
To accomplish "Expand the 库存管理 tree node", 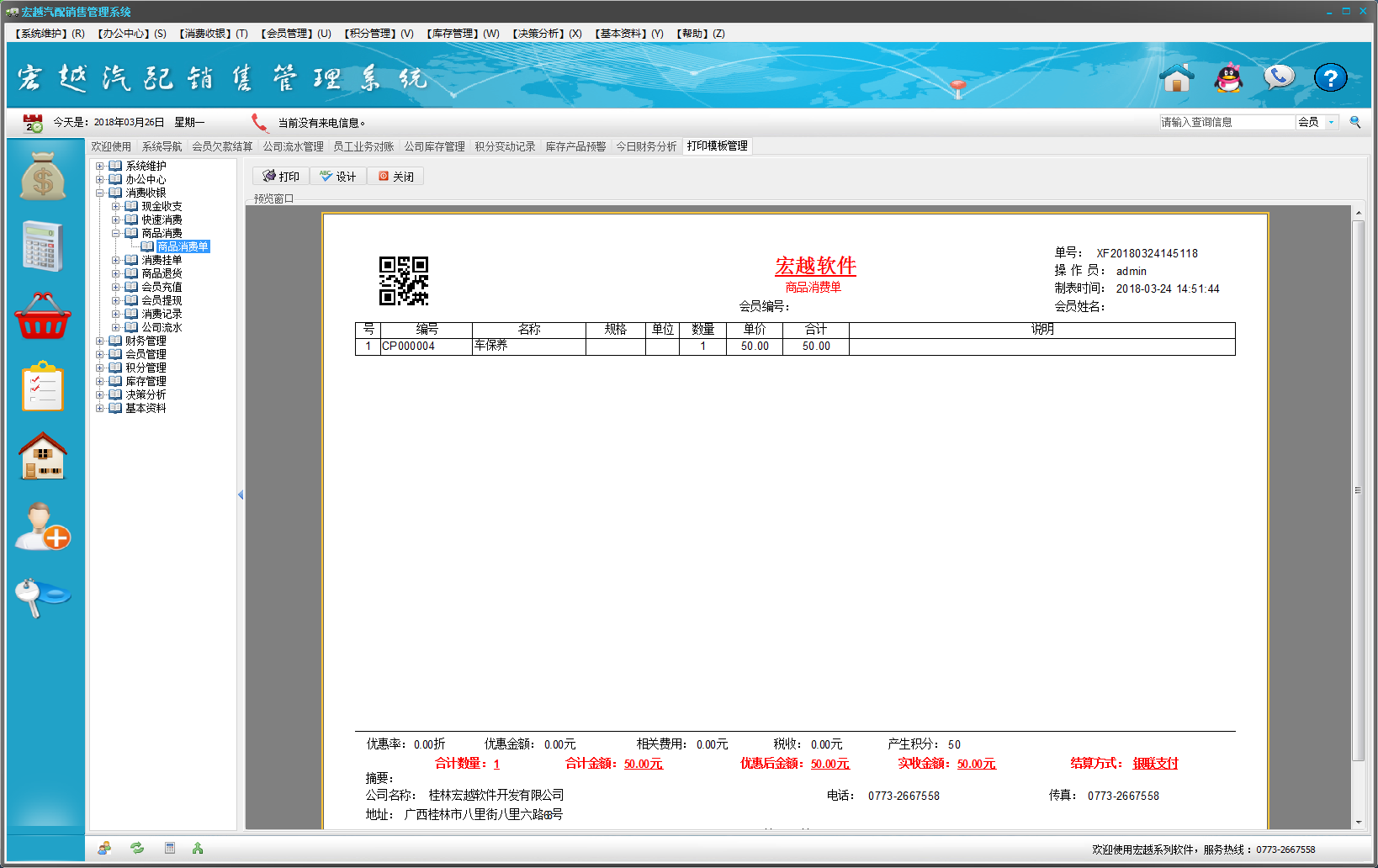I will 99,382.
